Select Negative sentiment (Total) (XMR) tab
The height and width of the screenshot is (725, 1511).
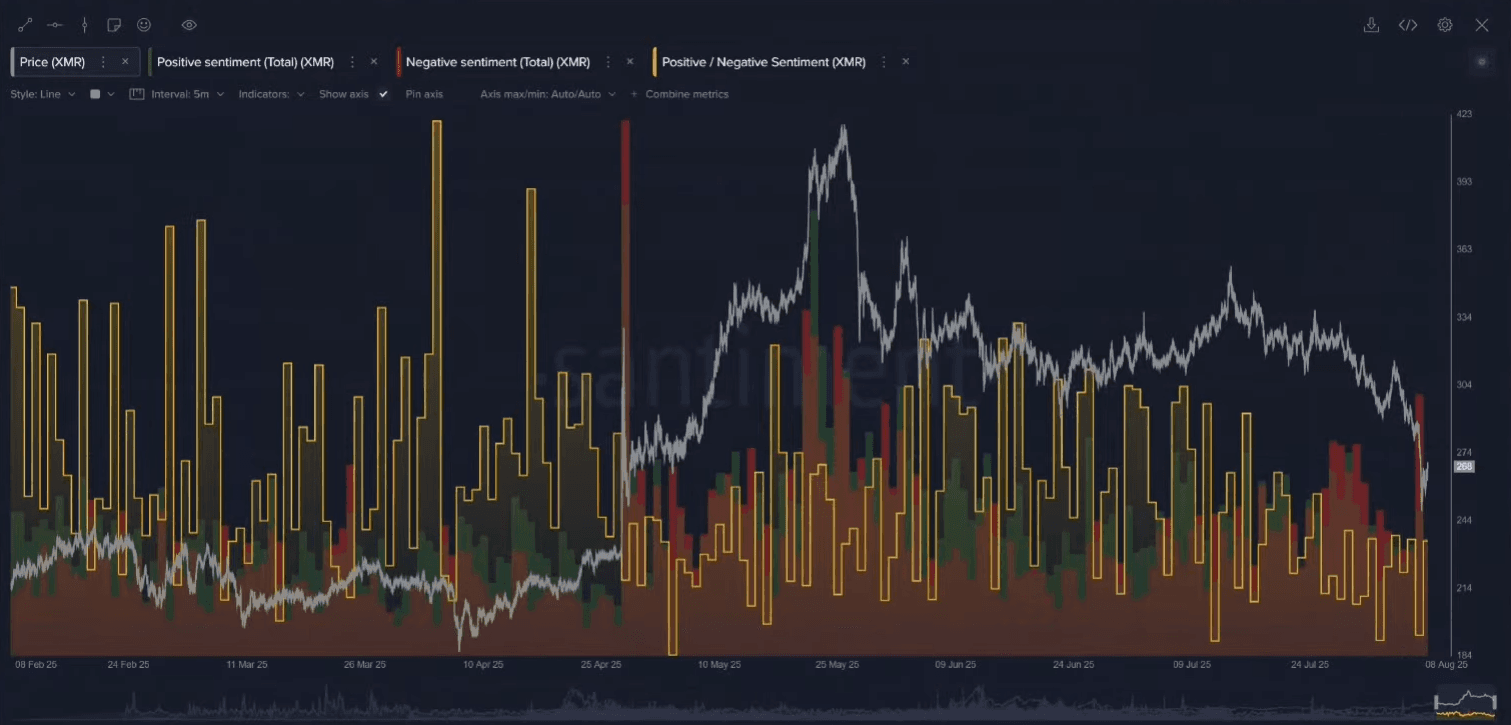(497, 62)
